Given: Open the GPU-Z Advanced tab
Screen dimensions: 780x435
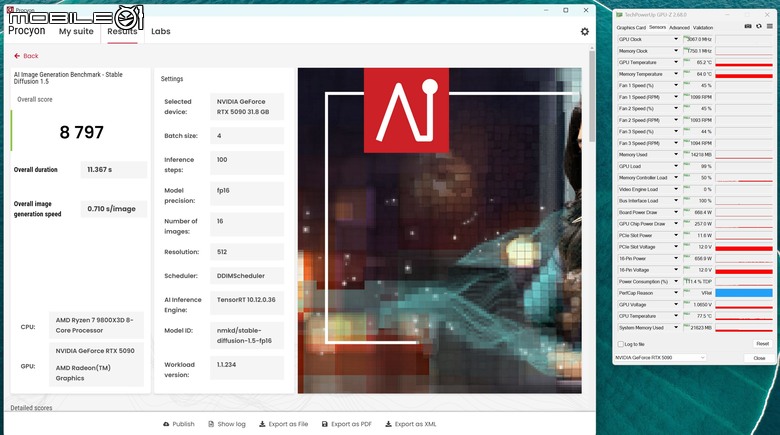Looking at the screenshot, I should click(x=679, y=27).
